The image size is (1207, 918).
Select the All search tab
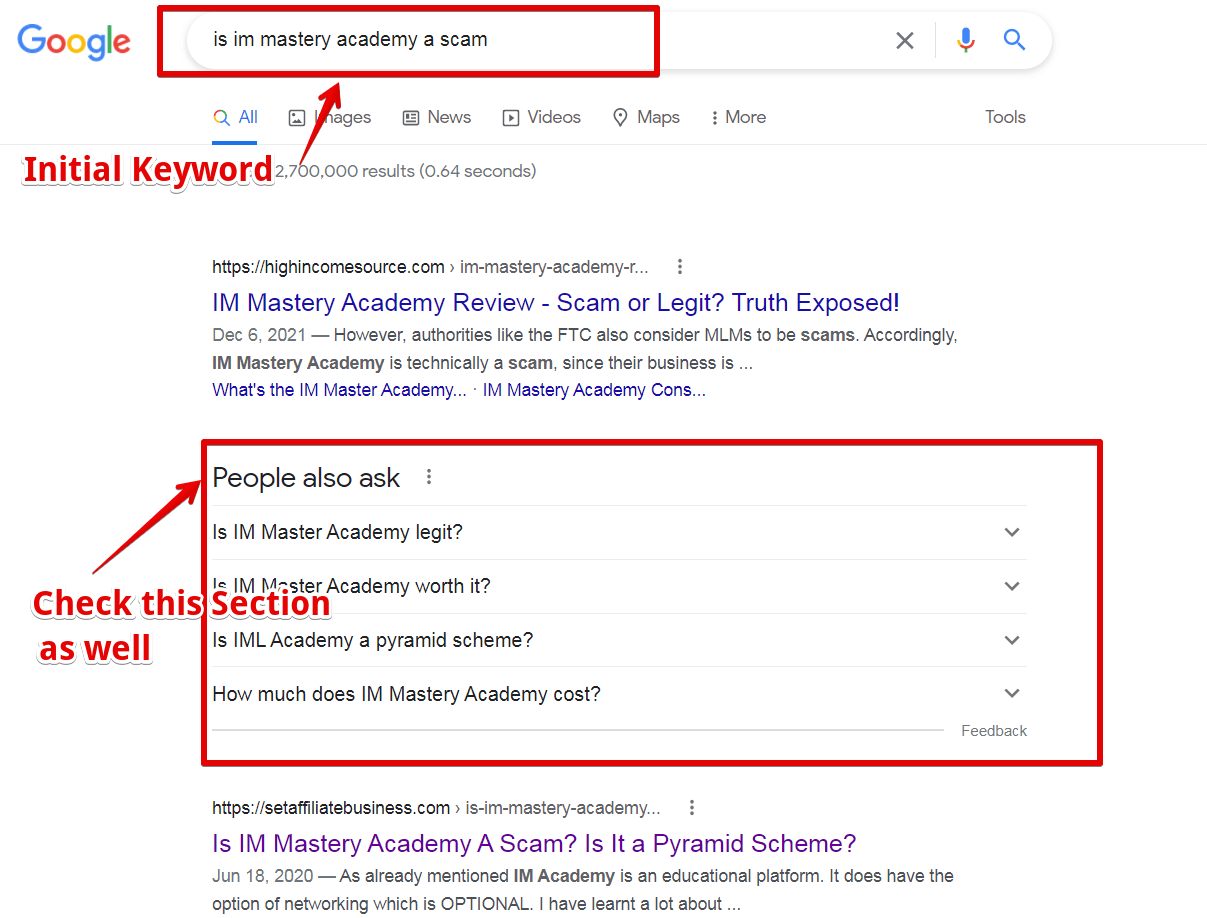235,118
